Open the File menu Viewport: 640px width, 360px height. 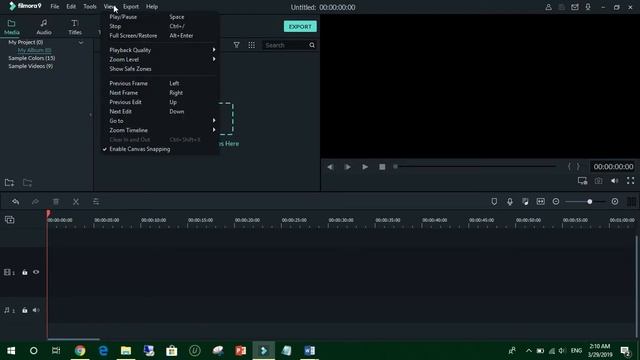click(x=55, y=7)
